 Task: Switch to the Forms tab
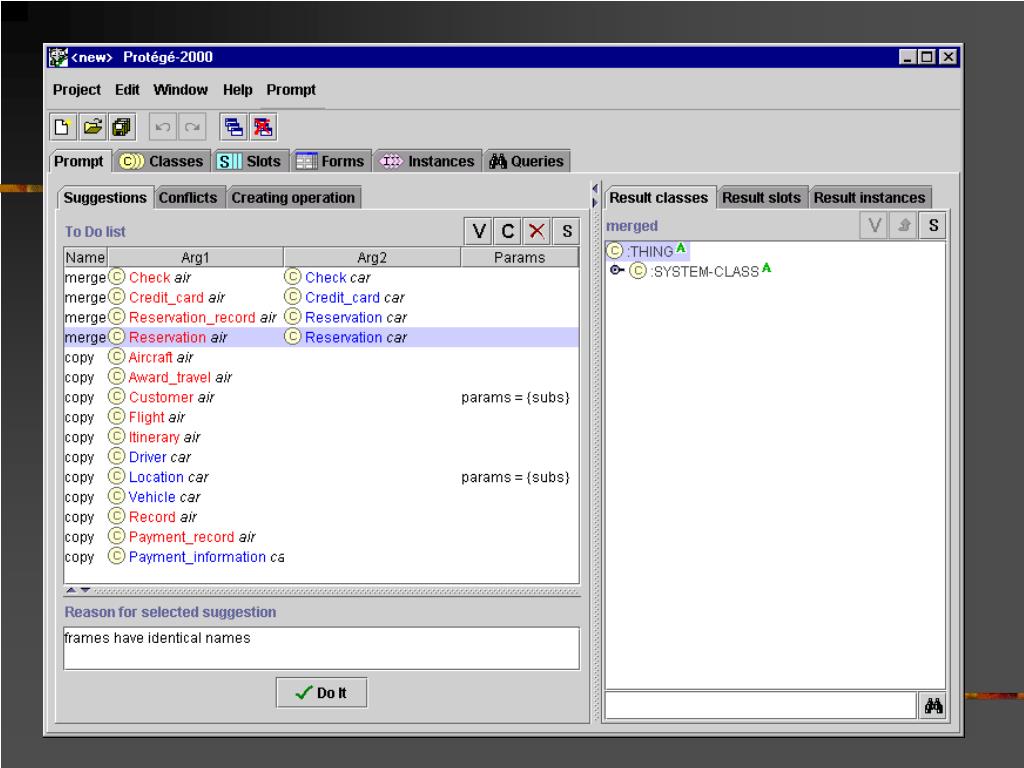coord(330,161)
